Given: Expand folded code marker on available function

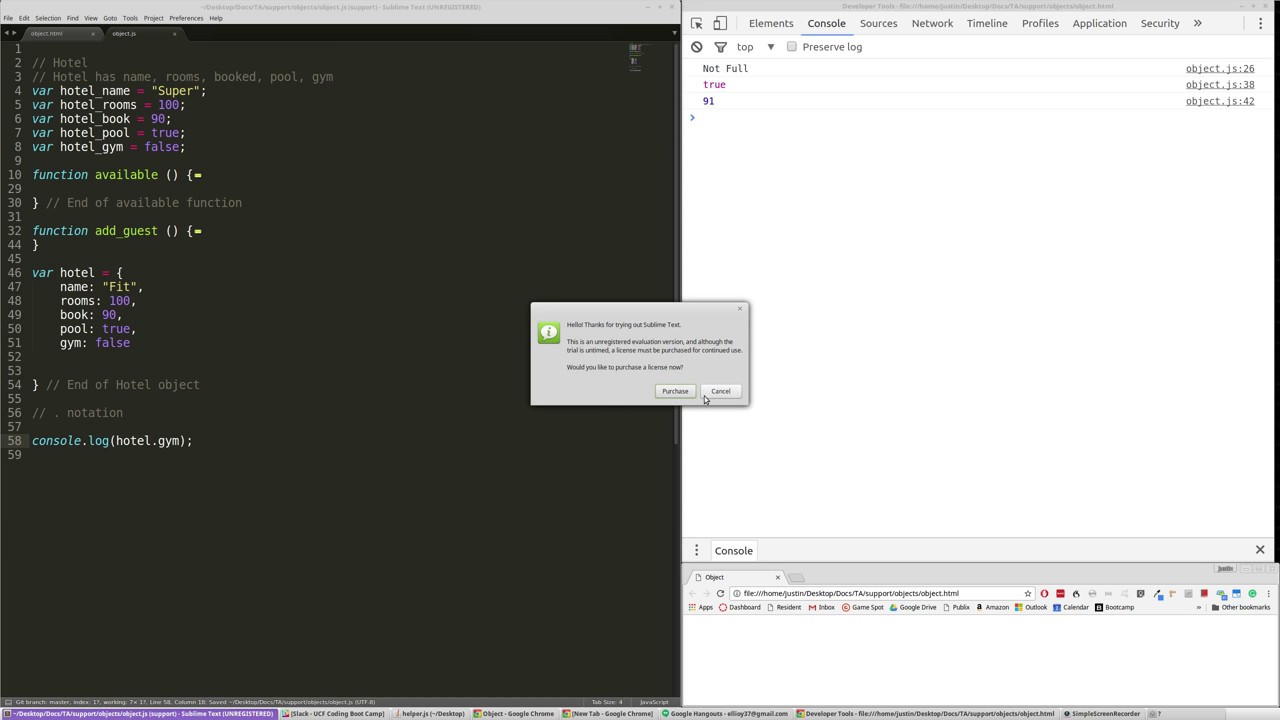Looking at the screenshot, I should [198, 175].
